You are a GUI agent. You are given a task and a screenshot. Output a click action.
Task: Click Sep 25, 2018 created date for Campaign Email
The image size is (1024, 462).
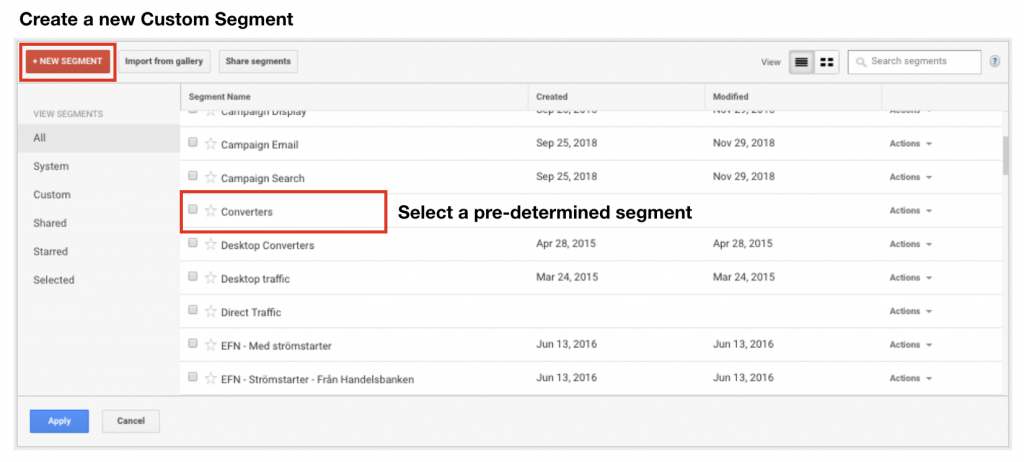566,143
